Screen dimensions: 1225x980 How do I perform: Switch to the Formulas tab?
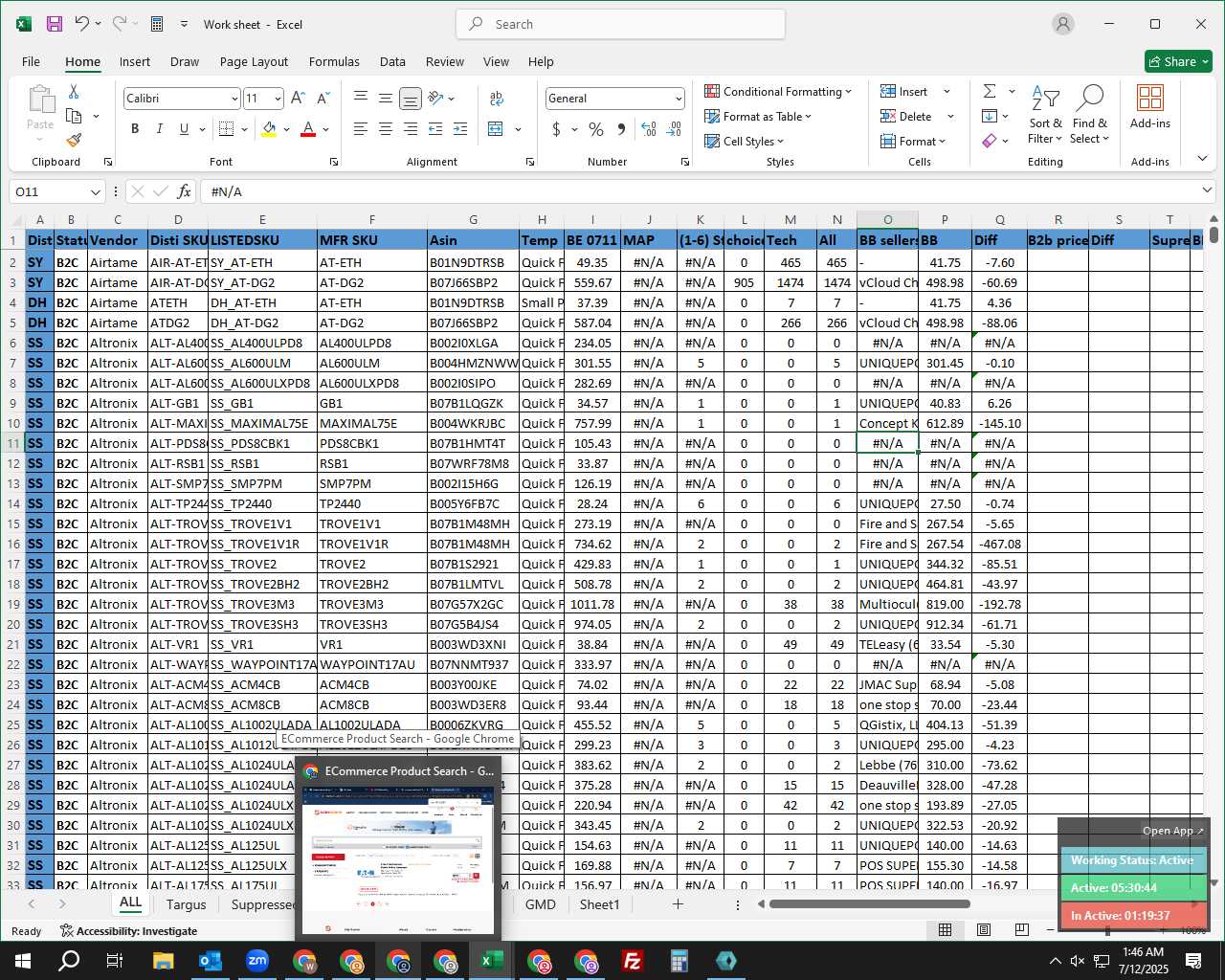(x=334, y=61)
